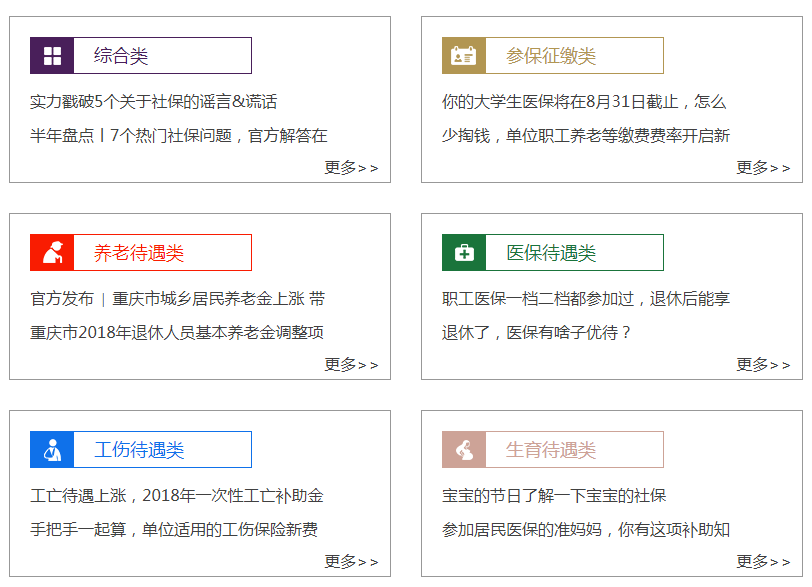Open the 参保征缴类 category heading
Image resolution: width=812 pixels, height=587 pixels.
(x=551, y=56)
